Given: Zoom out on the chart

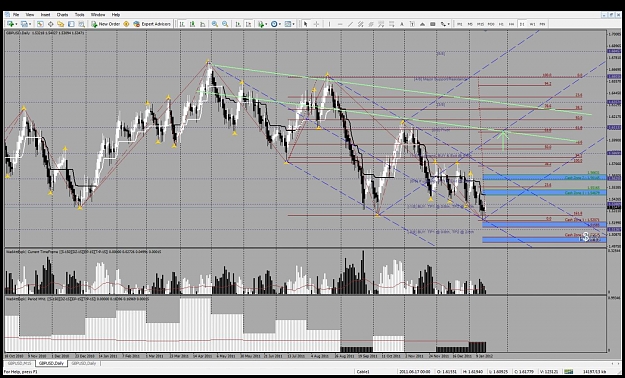Looking at the screenshot, I should click(x=225, y=24).
